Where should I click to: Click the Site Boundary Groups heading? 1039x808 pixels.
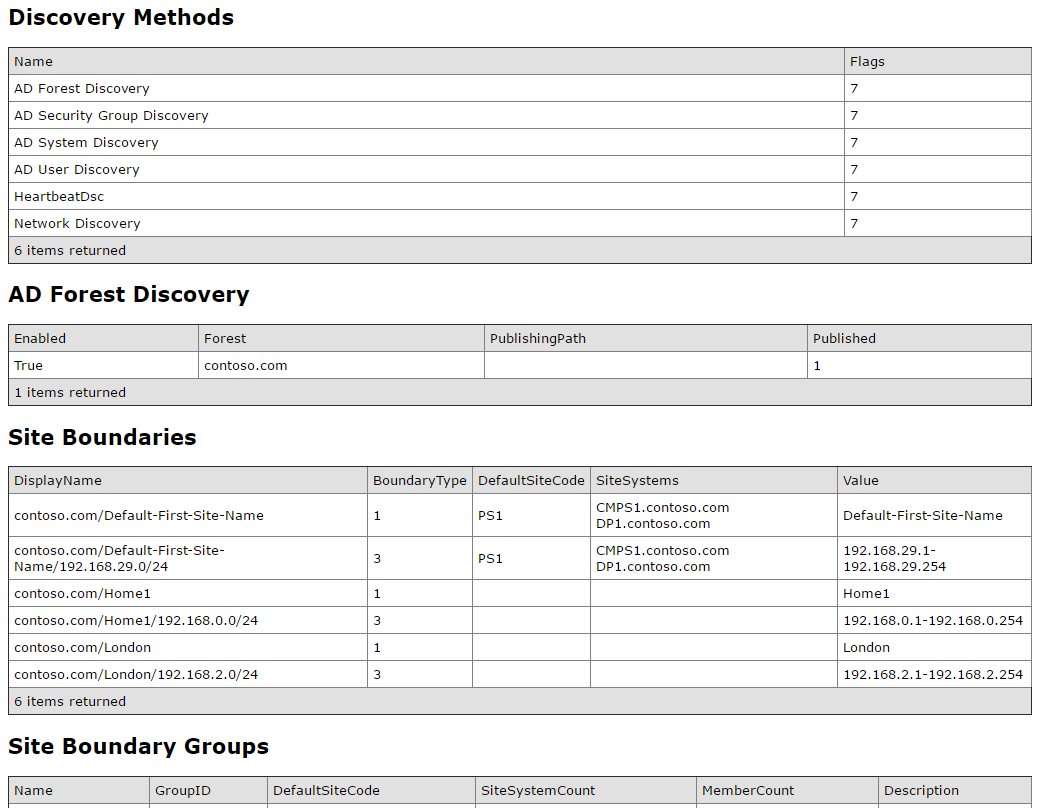(x=138, y=746)
